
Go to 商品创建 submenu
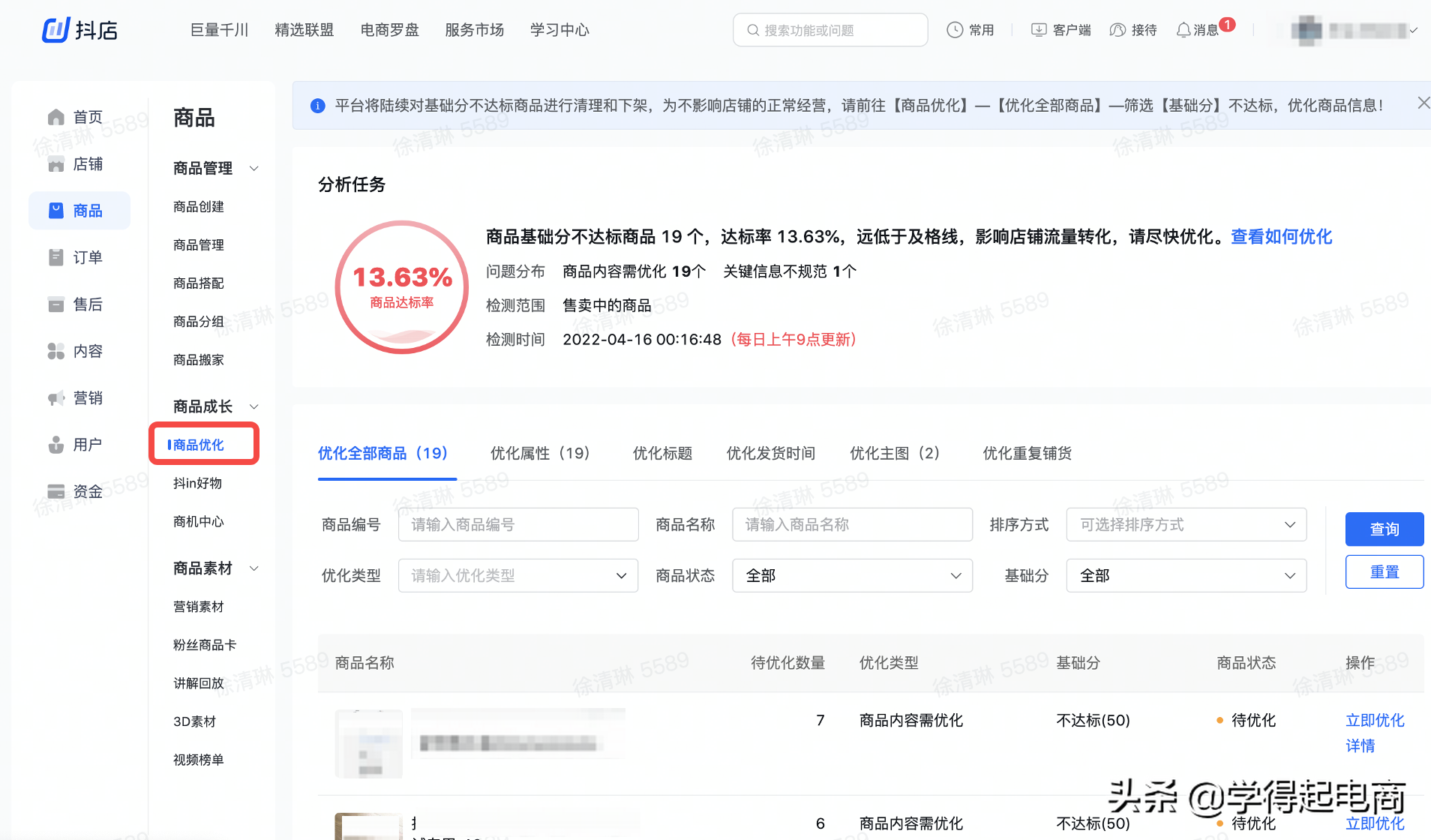[199, 207]
